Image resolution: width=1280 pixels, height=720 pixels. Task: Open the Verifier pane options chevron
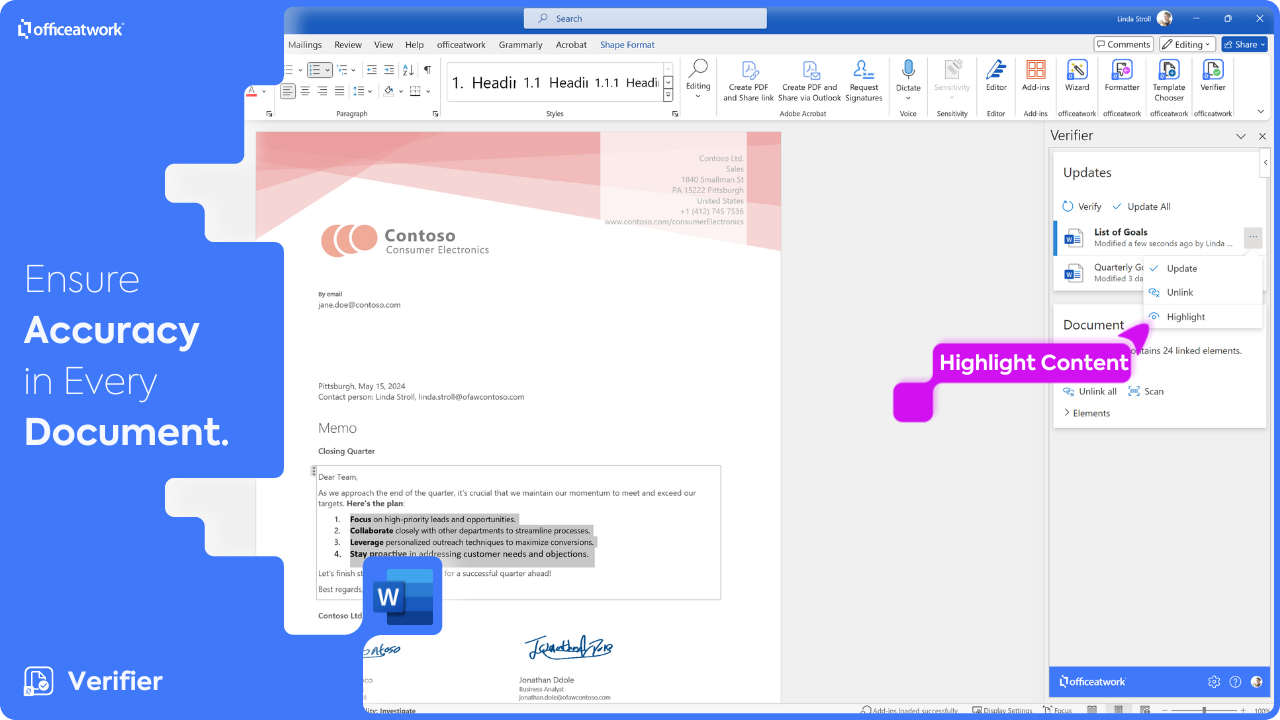click(1241, 136)
